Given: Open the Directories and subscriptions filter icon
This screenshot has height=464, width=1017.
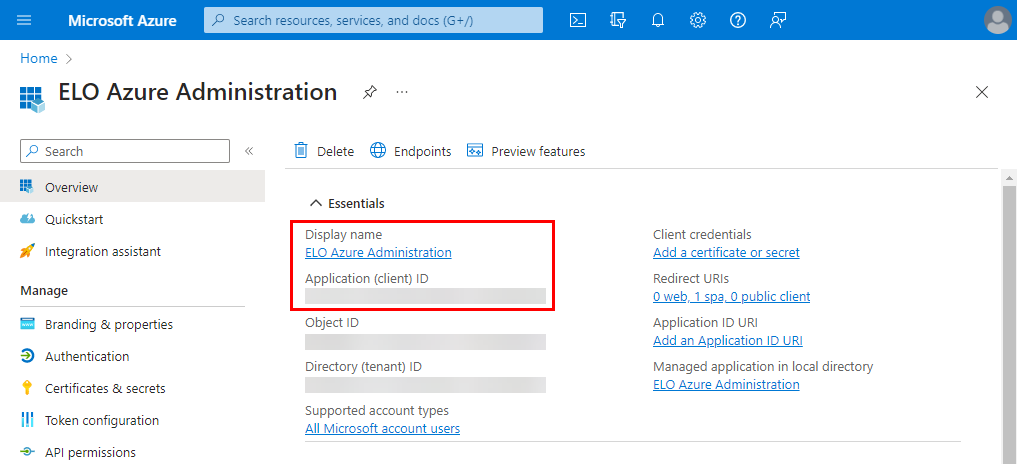Looking at the screenshot, I should point(618,20).
